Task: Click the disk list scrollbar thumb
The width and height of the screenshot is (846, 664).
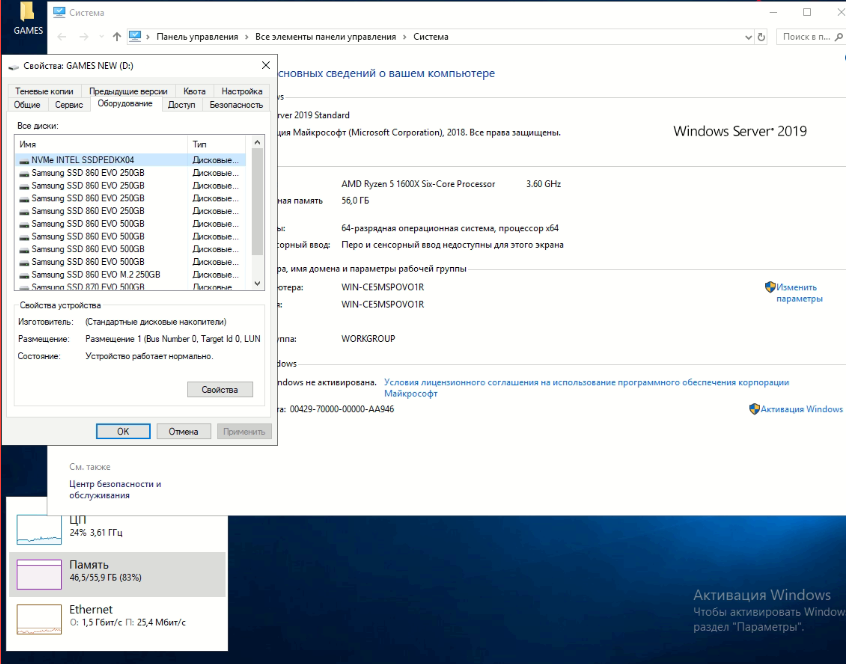Action: pyautogui.click(x=257, y=202)
